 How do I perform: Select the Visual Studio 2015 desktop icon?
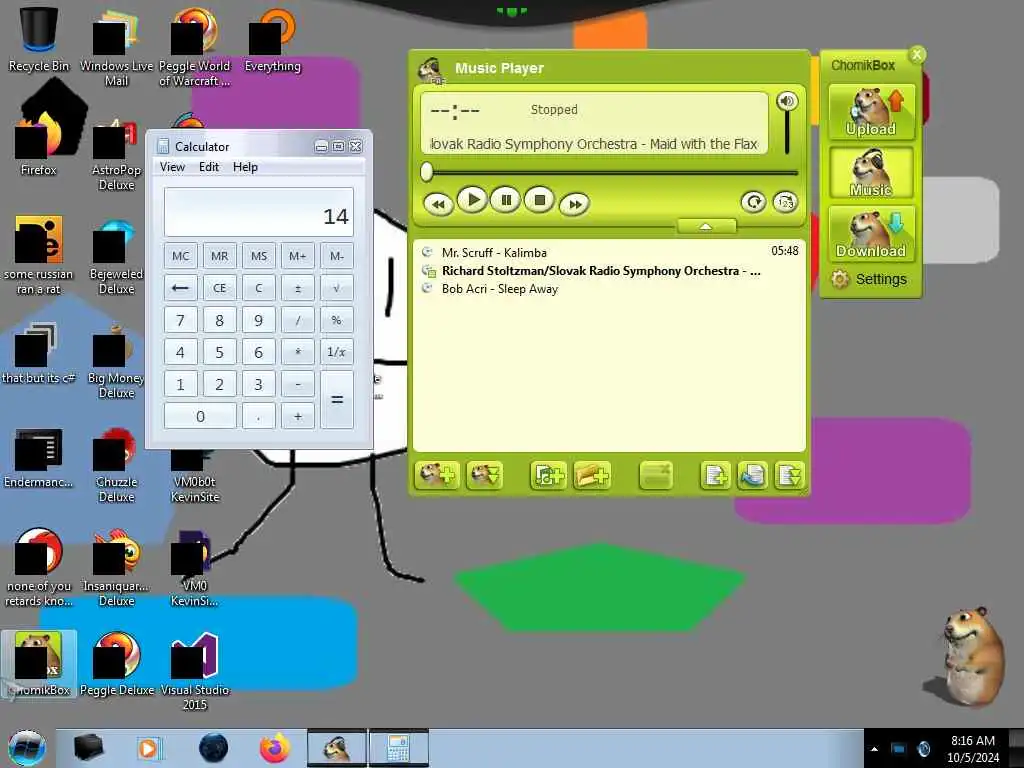195,670
